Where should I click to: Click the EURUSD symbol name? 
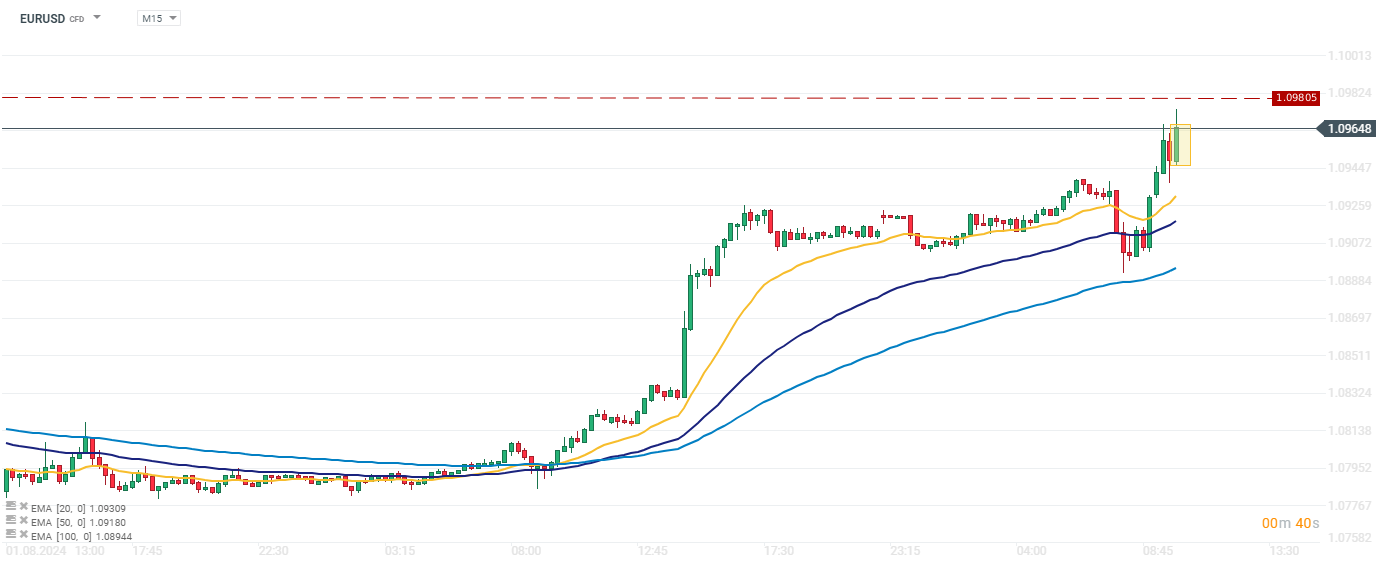point(43,18)
